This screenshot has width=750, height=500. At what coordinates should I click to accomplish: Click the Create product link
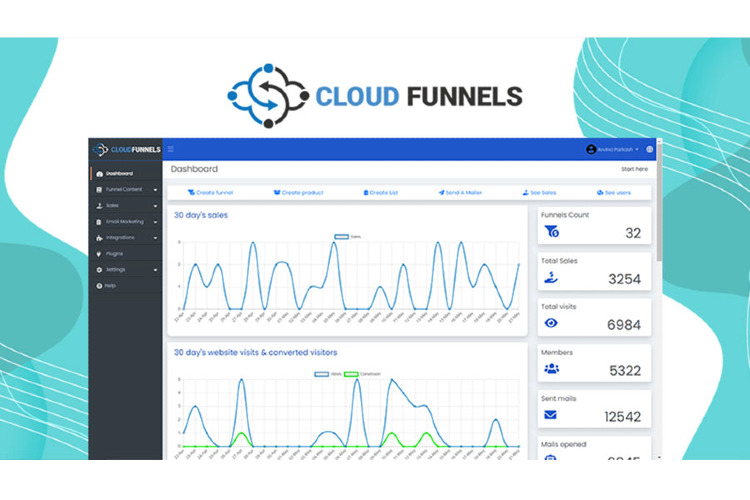(298, 192)
